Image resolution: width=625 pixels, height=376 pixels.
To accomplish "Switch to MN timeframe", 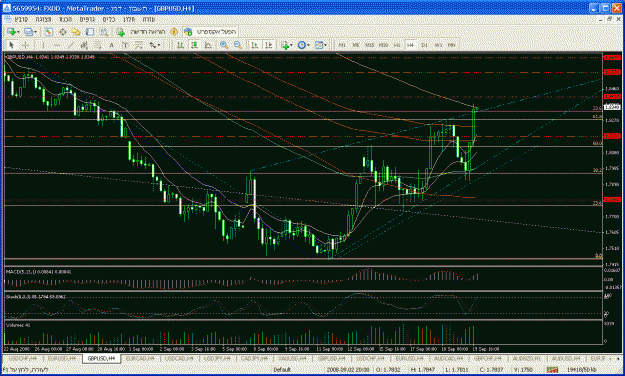I will (452, 45).
